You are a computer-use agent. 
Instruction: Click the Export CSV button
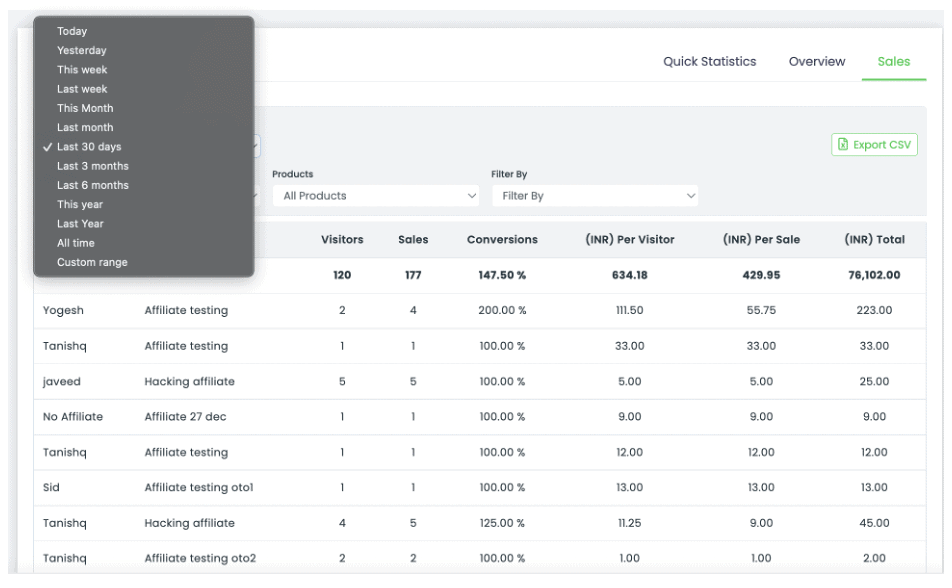pos(874,145)
